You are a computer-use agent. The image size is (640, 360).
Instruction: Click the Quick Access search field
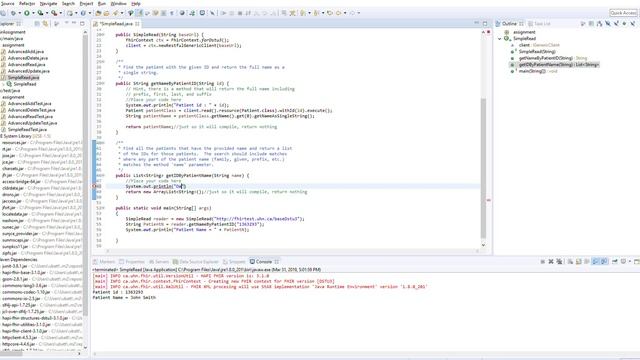click(623, 13)
